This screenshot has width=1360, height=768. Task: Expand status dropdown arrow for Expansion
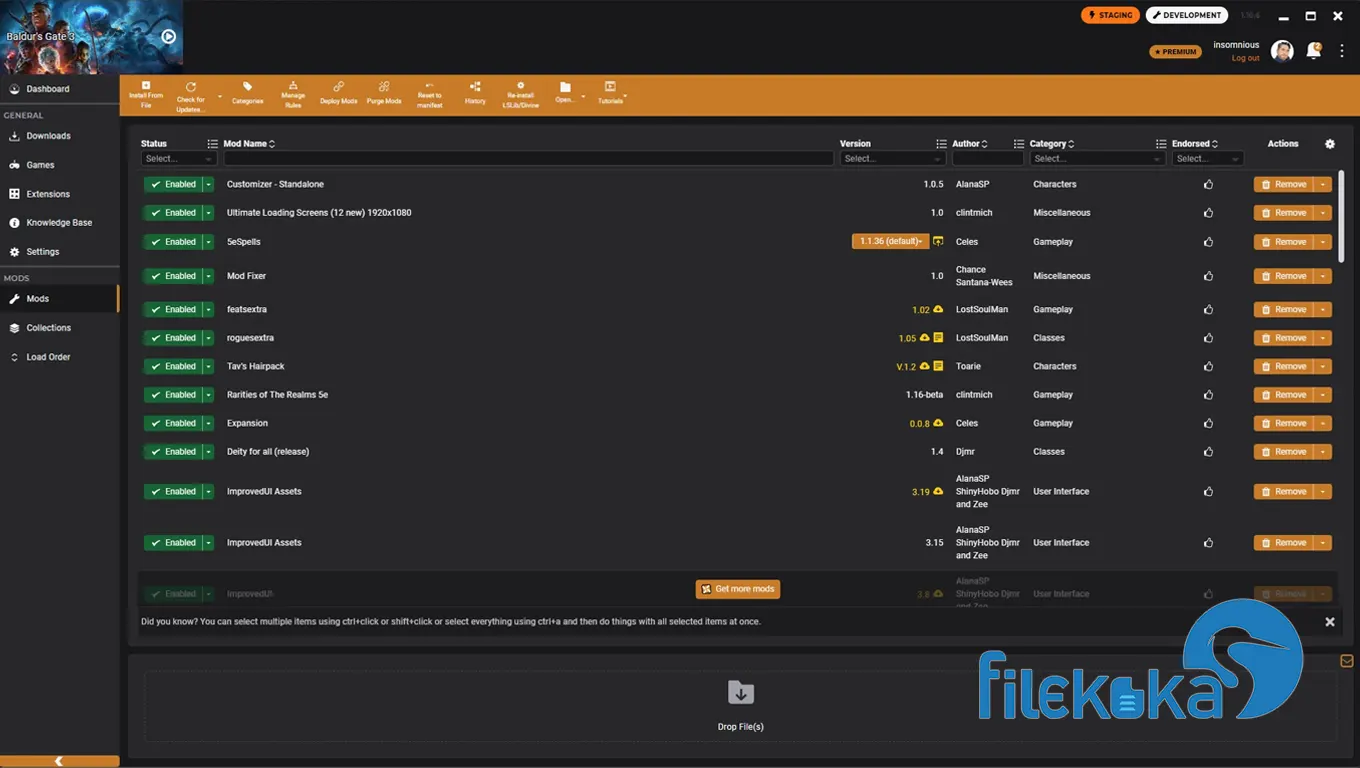[x=209, y=423]
